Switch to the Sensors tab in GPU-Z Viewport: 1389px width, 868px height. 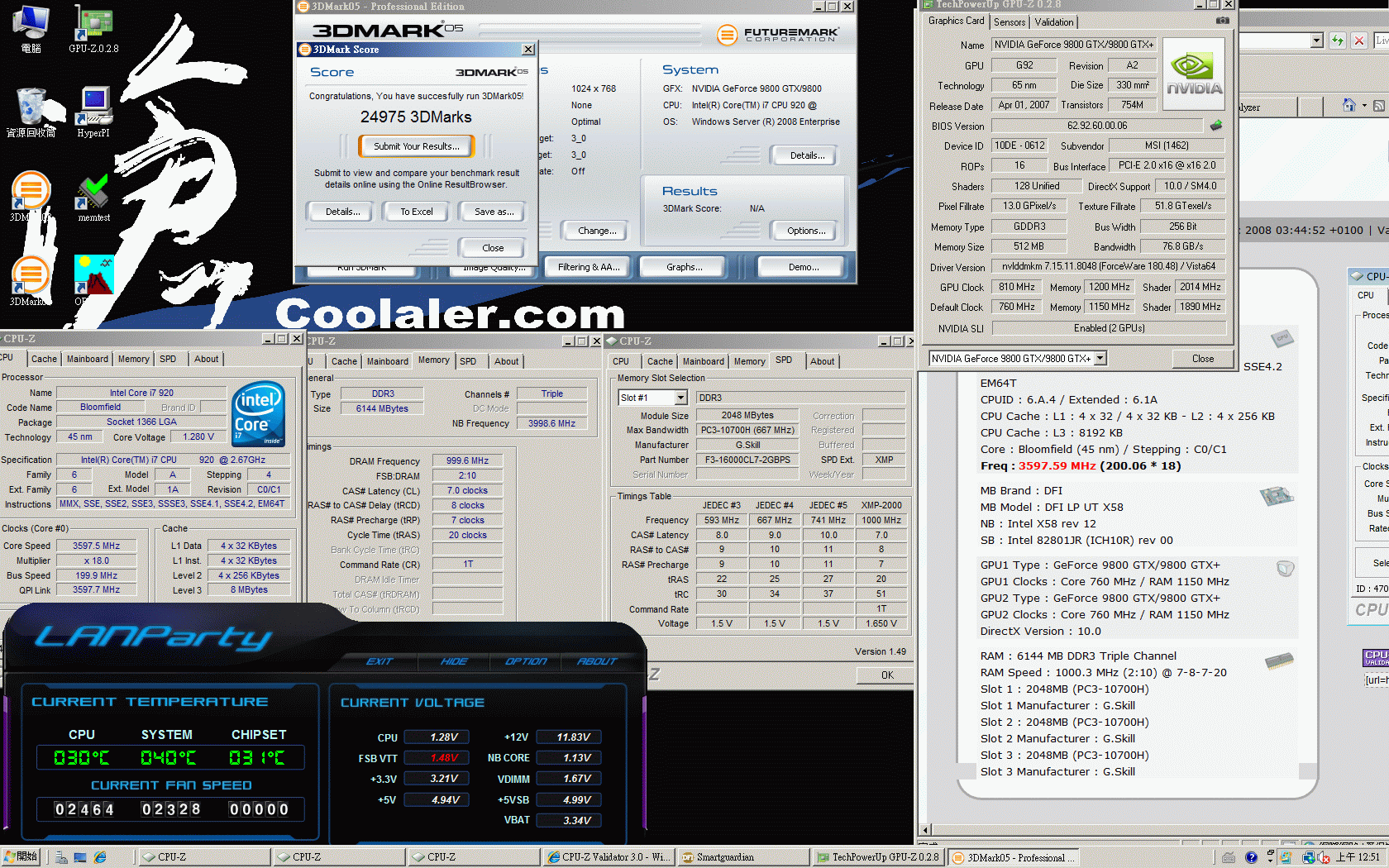point(1010,22)
